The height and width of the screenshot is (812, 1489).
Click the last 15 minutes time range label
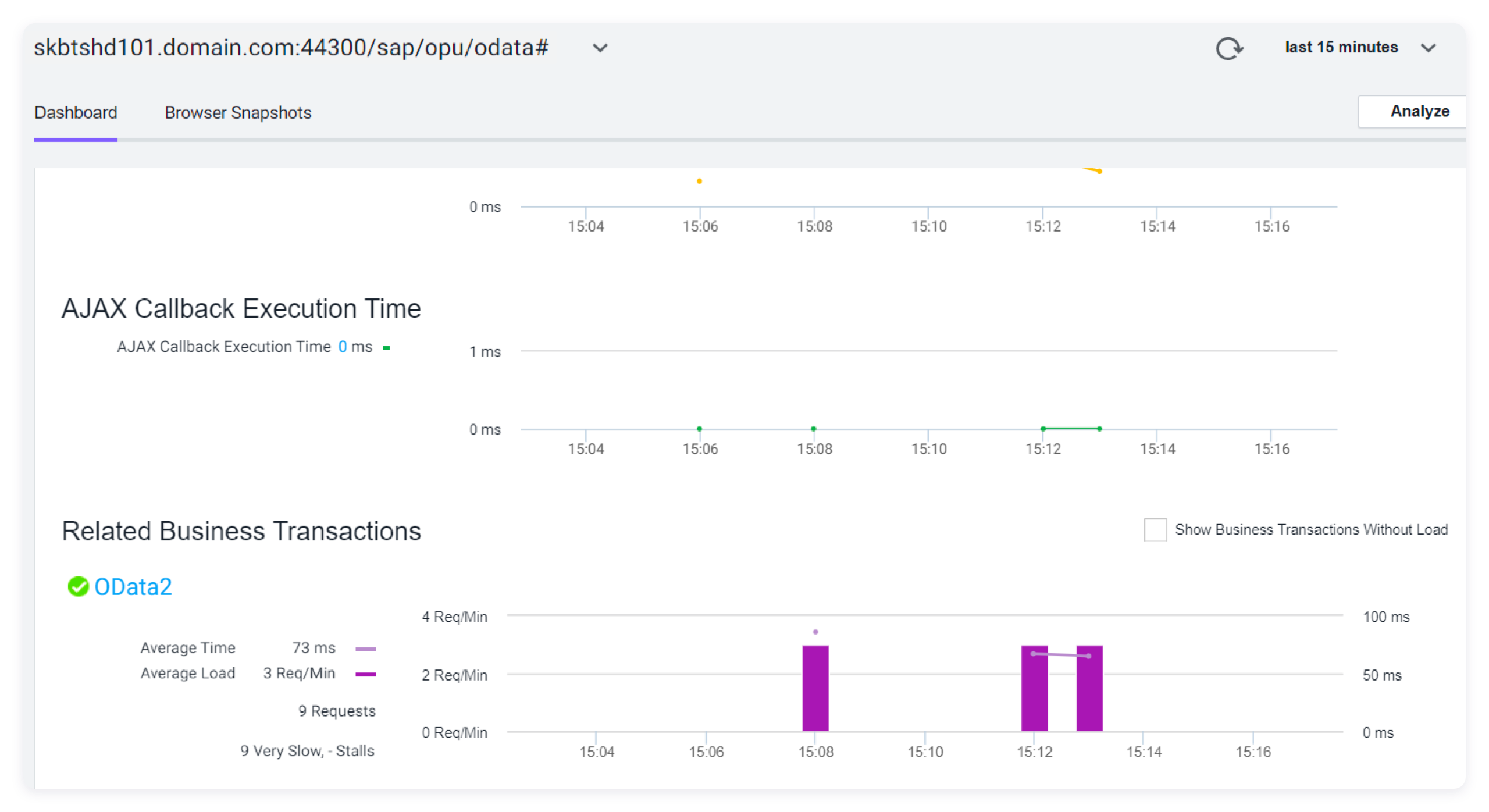(x=1341, y=47)
